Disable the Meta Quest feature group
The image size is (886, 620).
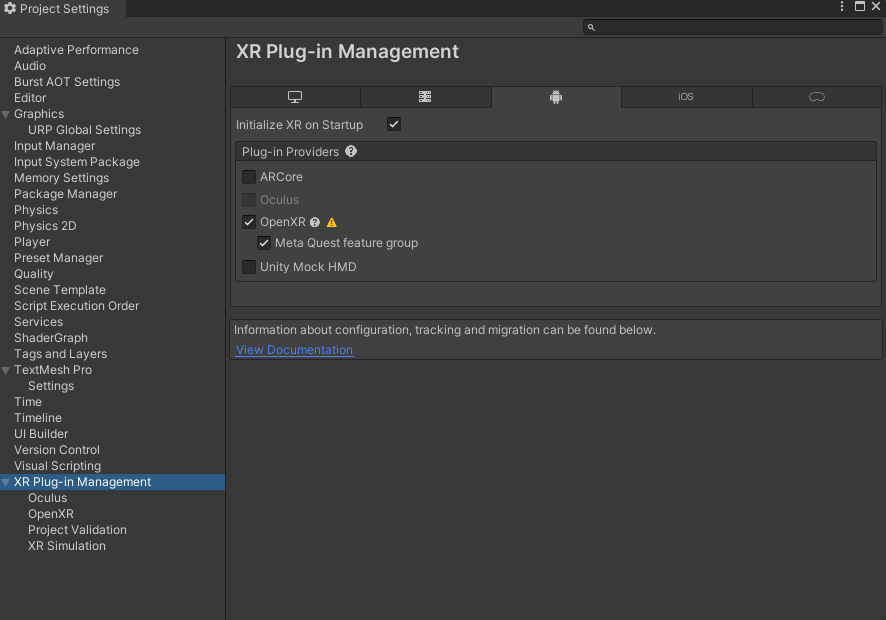coord(264,243)
